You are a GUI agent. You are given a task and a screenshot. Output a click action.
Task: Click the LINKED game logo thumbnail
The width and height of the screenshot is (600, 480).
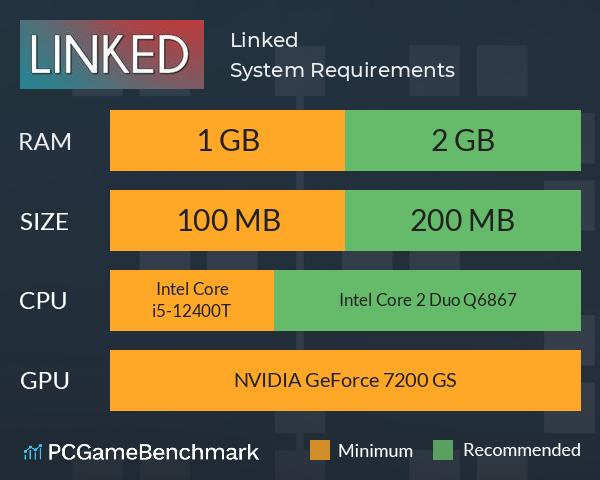(112, 54)
